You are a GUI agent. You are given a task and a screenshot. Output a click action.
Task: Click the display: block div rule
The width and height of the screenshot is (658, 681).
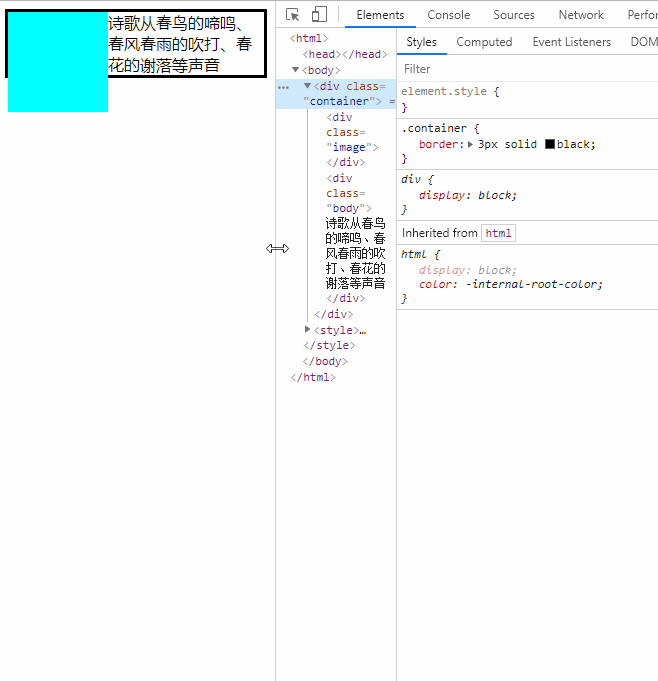click(x=467, y=195)
